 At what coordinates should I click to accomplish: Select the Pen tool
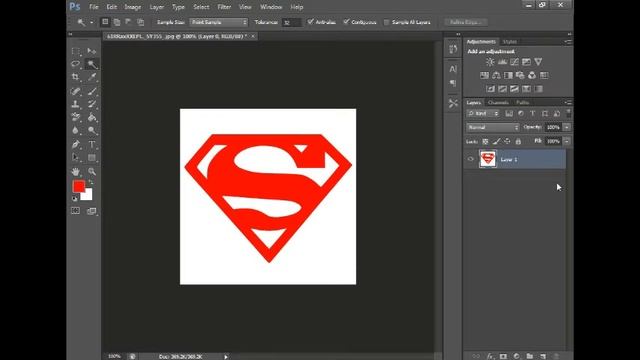76,144
